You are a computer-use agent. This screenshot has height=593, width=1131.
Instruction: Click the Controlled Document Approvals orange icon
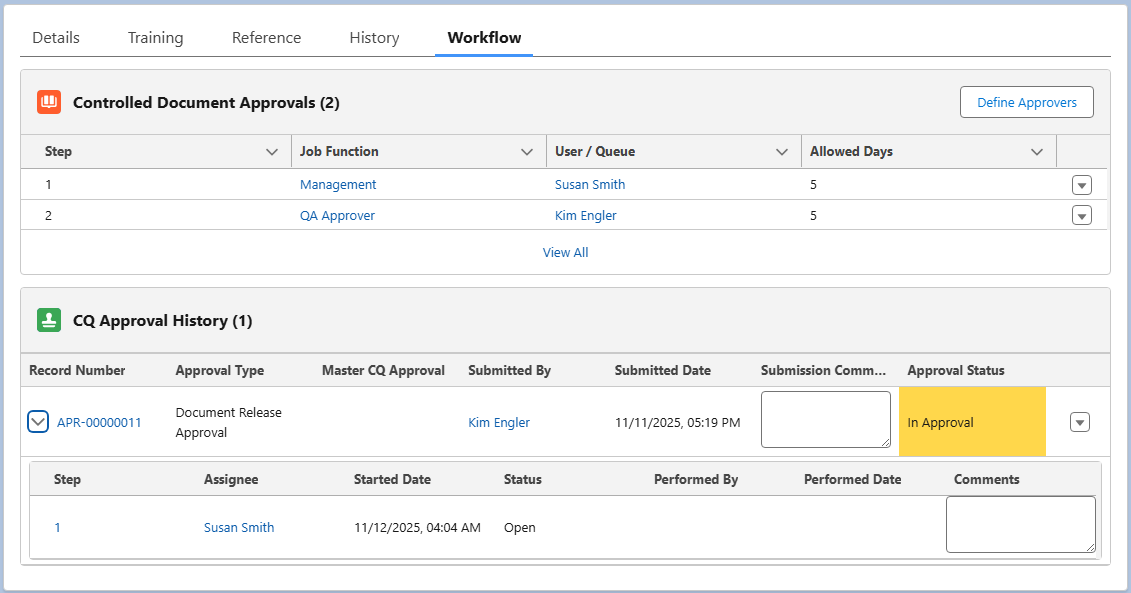pyautogui.click(x=49, y=102)
